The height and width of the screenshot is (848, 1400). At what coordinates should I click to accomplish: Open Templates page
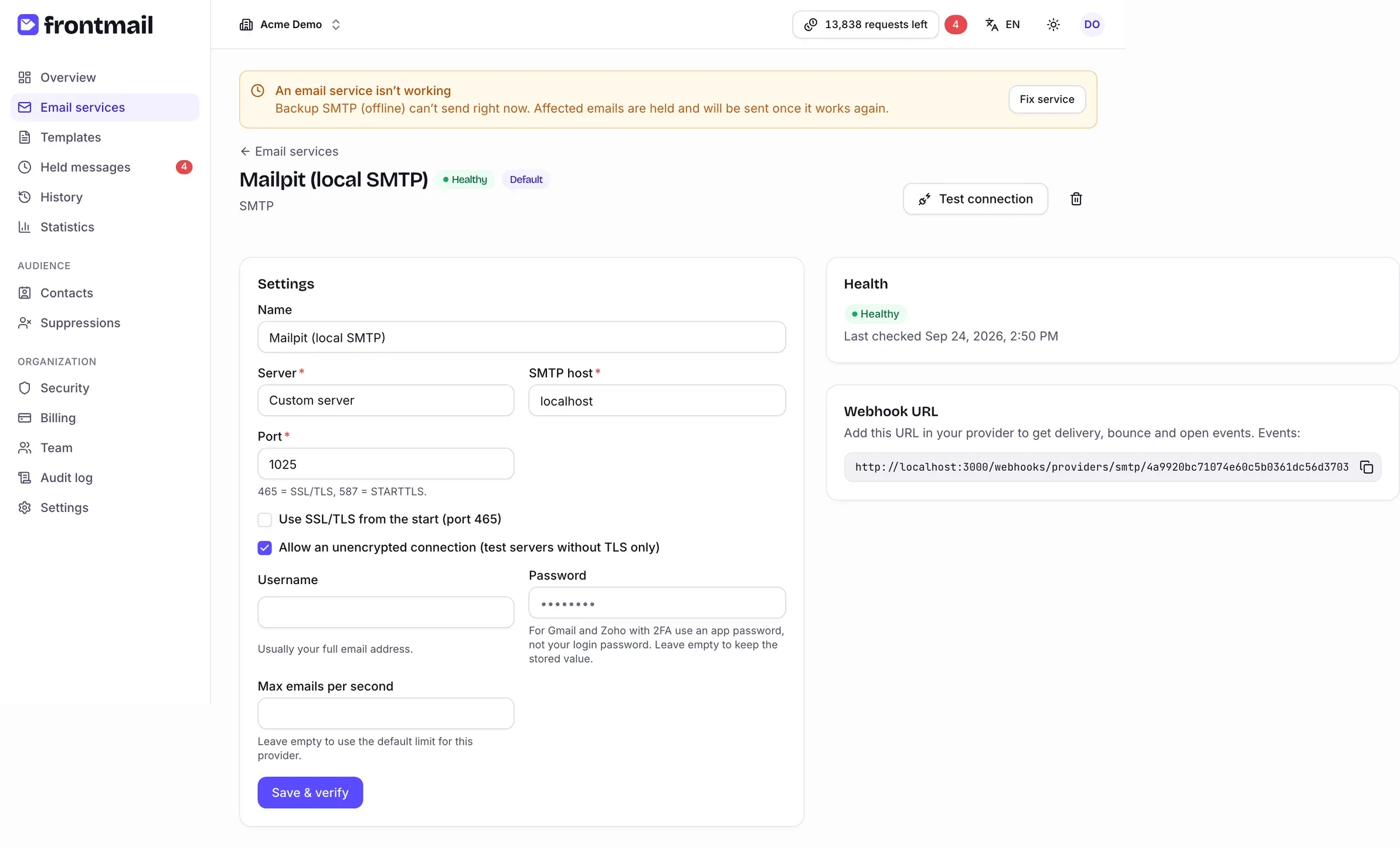pyautogui.click(x=105, y=137)
